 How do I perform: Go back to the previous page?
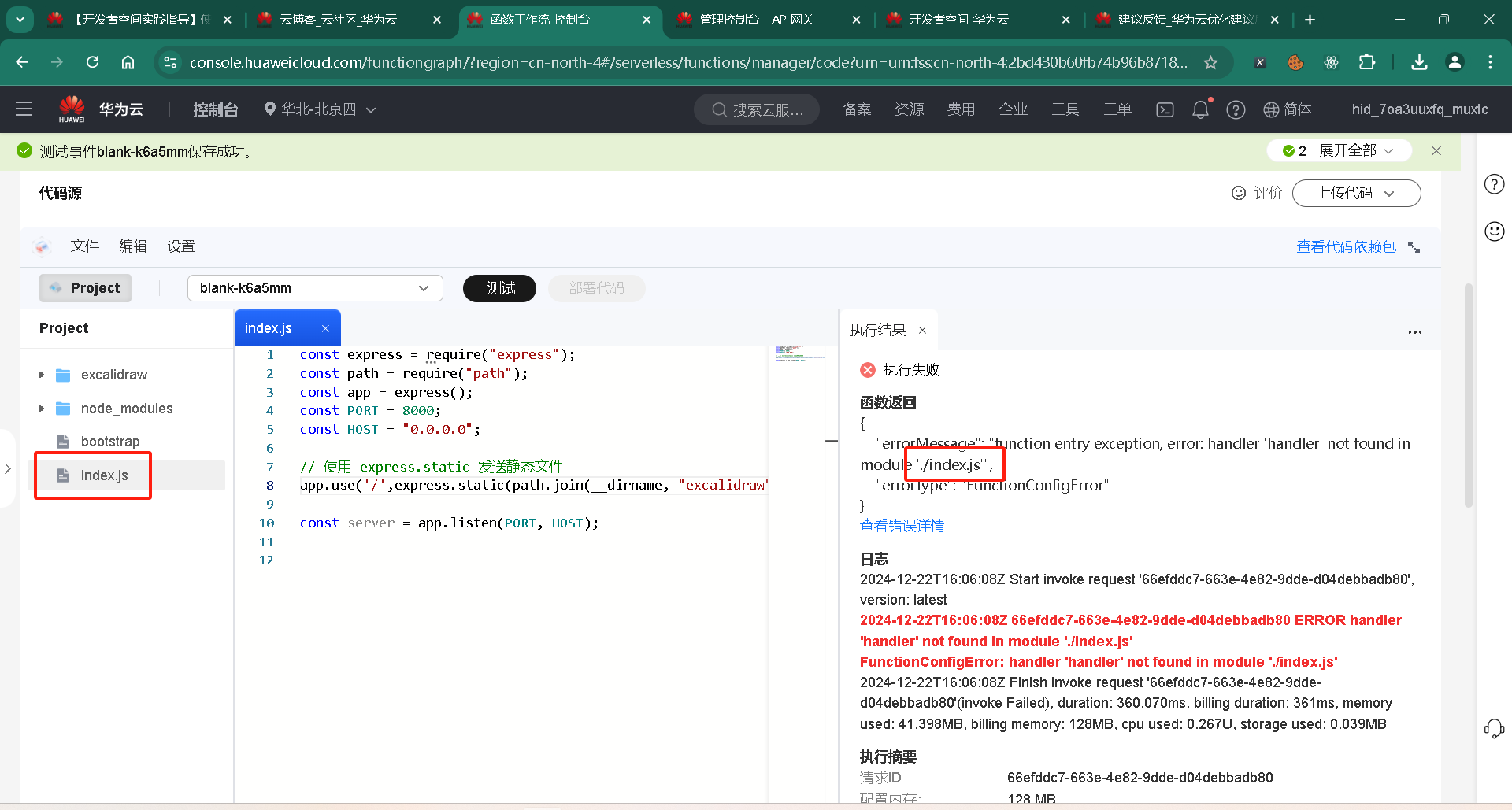tap(21, 62)
